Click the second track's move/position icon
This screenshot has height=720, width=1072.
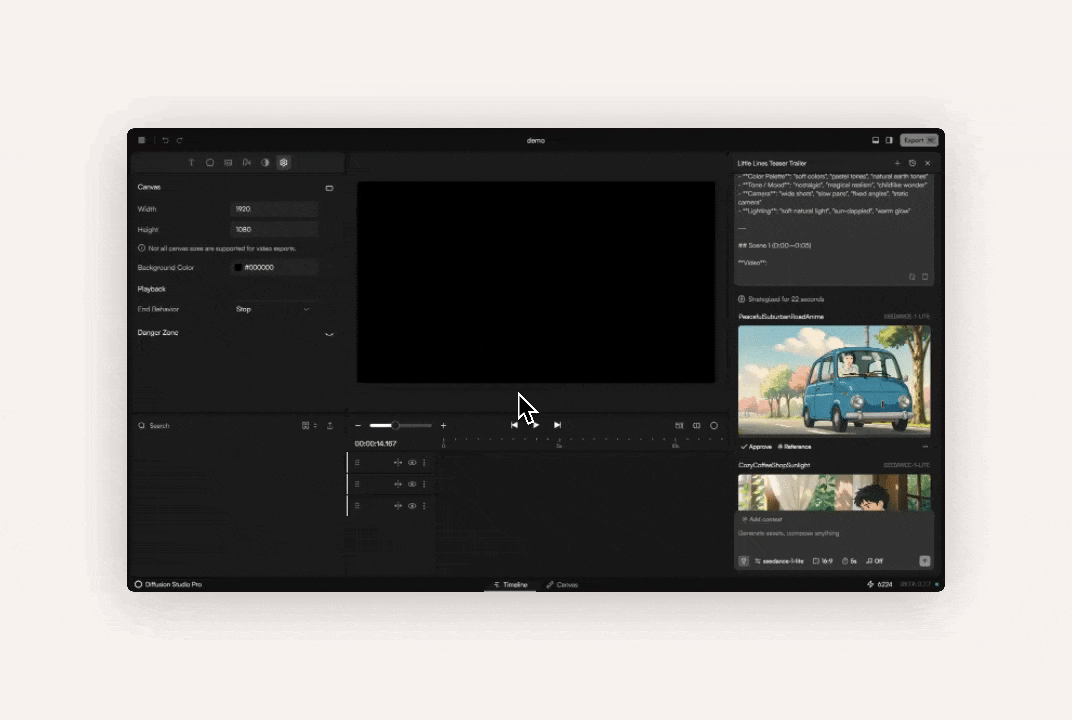[x=398, y=484]
